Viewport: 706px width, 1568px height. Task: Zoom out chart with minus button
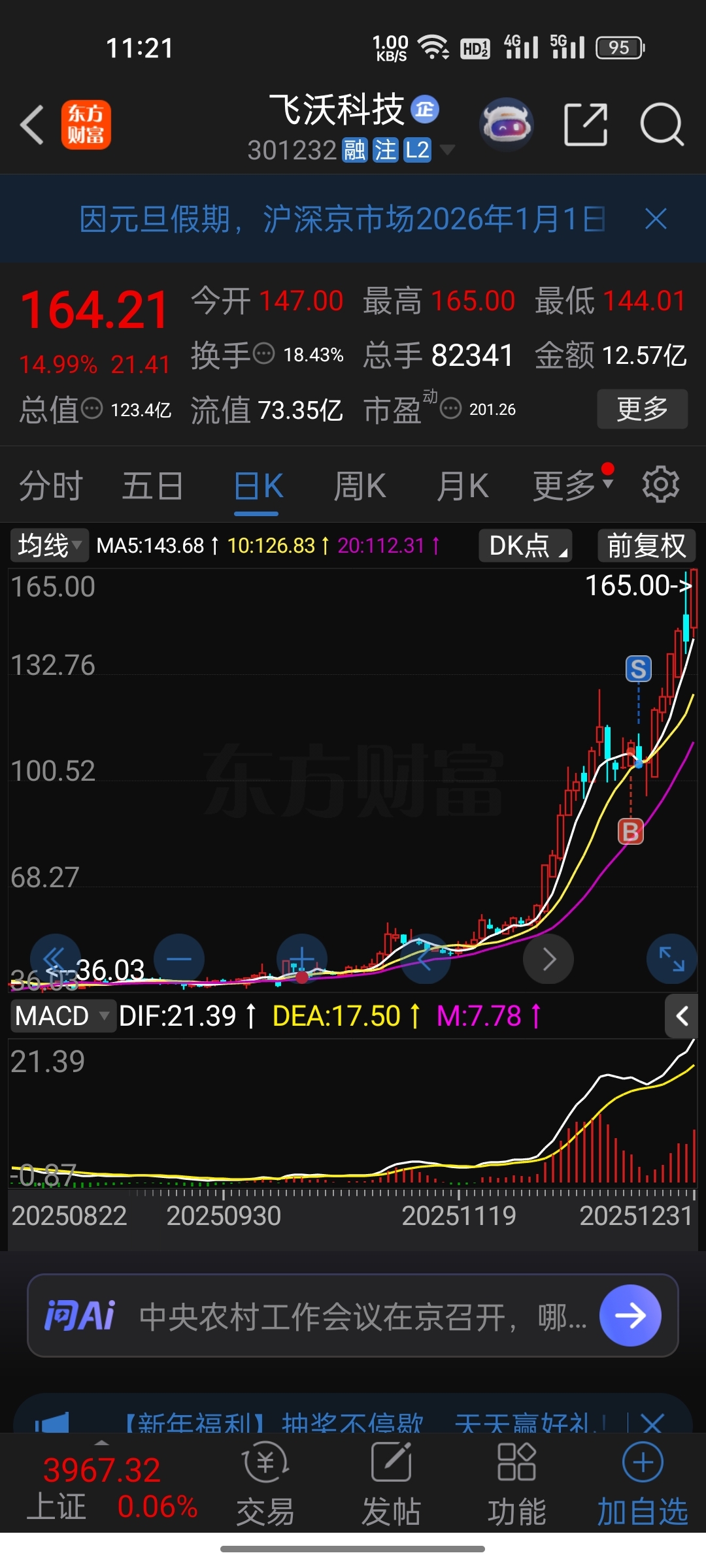(179, 959)
